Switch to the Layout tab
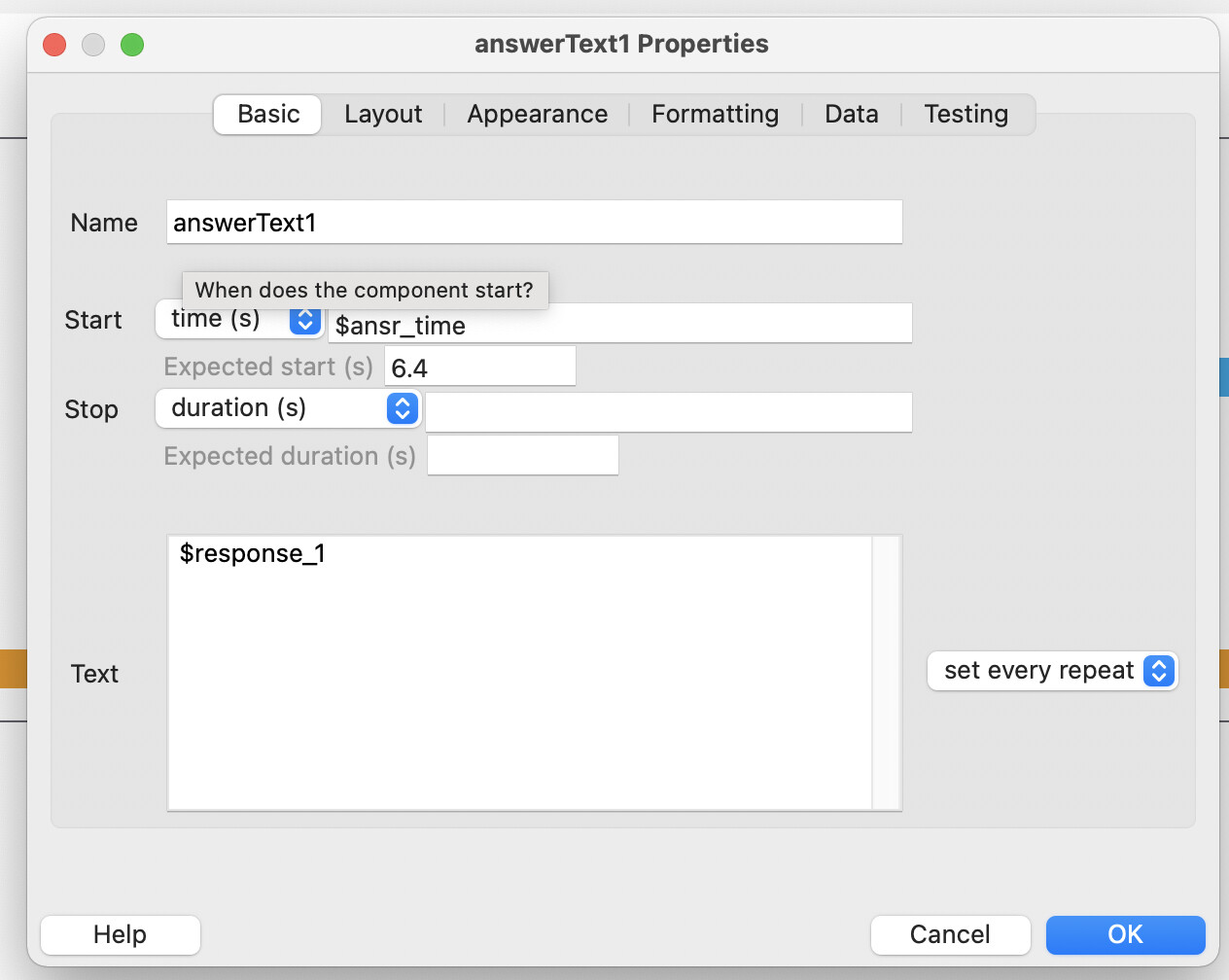This screenshot has width=1229, height=980. tap(383, 115)
